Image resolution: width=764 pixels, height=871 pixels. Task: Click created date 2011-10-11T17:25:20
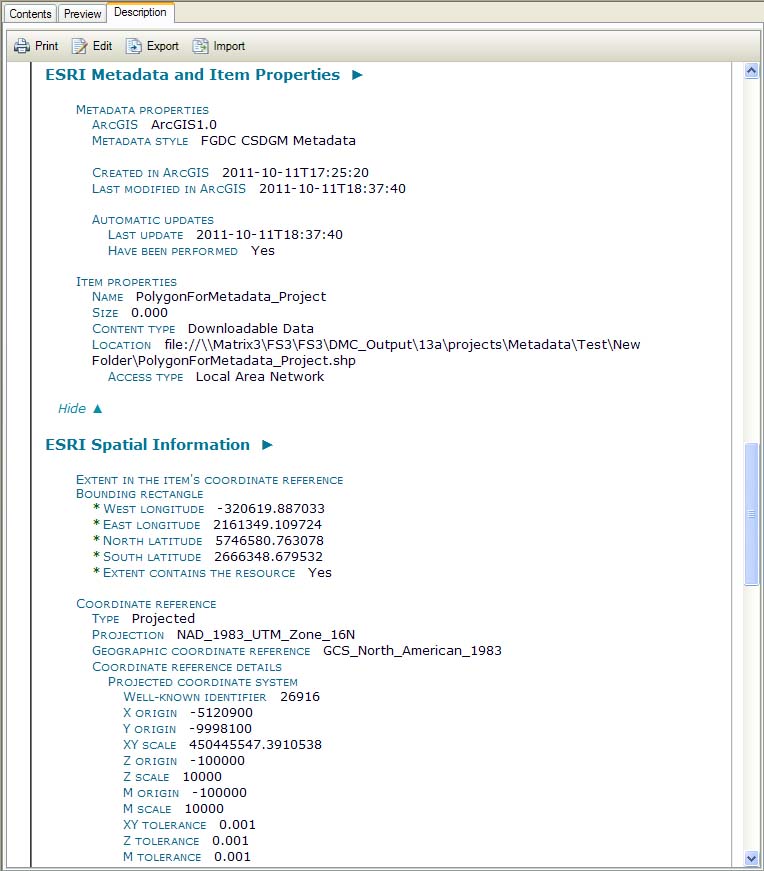295,173
